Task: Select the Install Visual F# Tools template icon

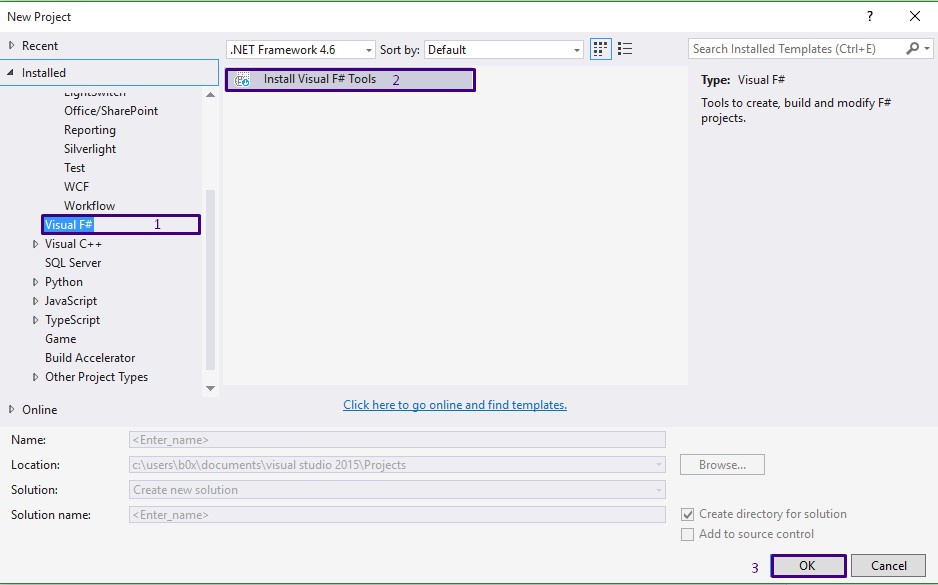Action: tap(244, 80)
